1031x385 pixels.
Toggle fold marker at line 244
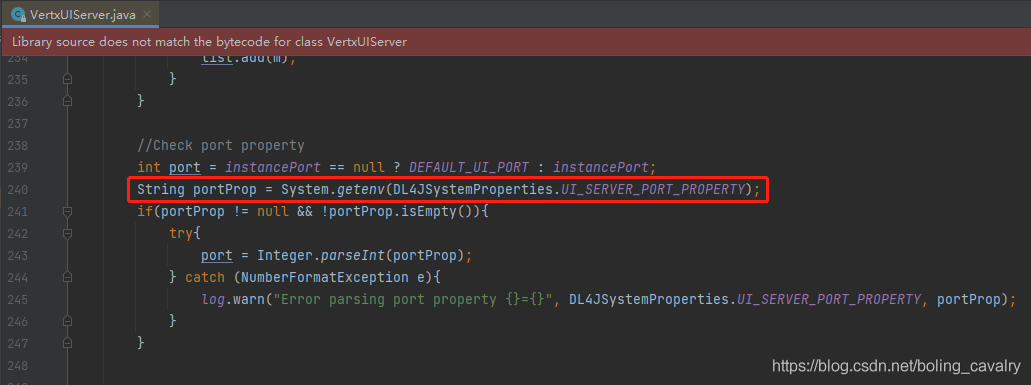pyautogui.click(x=66, y=277)
